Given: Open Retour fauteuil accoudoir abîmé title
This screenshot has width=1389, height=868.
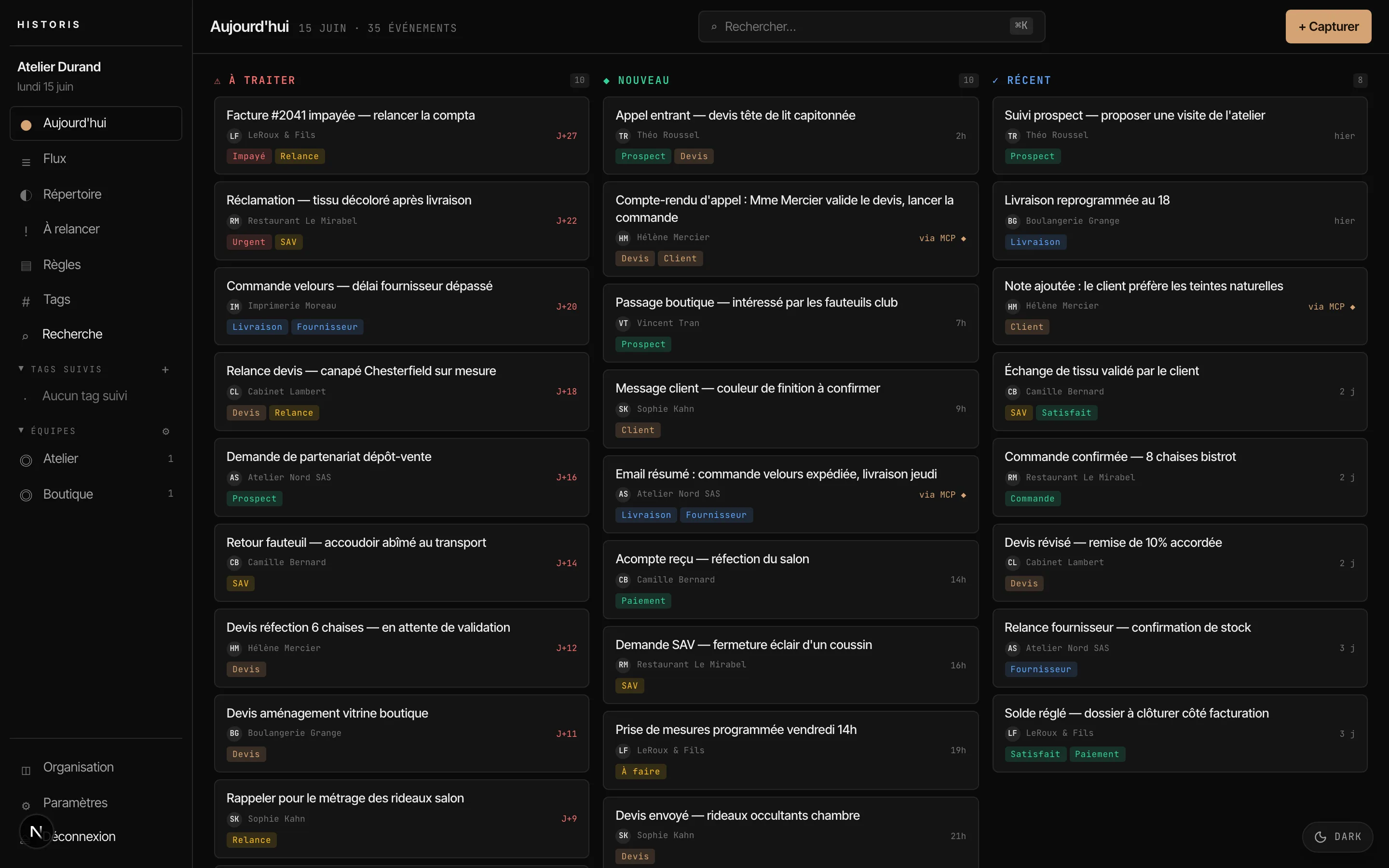Looking at the screenshot, I should tap(356, 542).
